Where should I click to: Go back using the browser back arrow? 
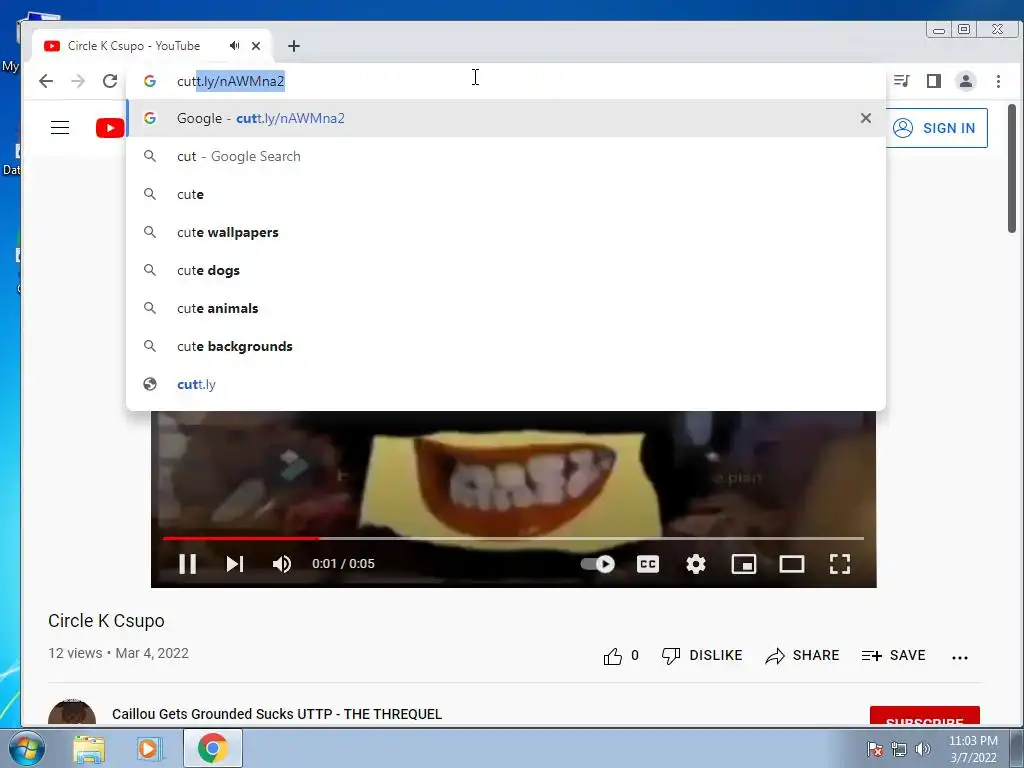coord(46,81)
